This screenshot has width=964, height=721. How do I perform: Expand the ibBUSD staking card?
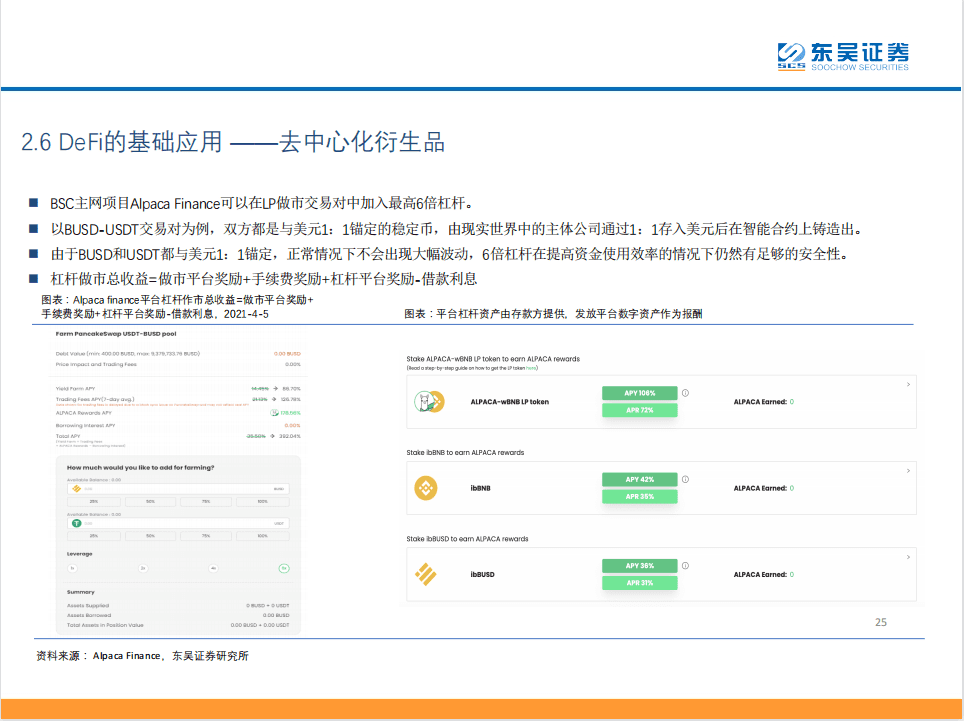coord(906,556)
